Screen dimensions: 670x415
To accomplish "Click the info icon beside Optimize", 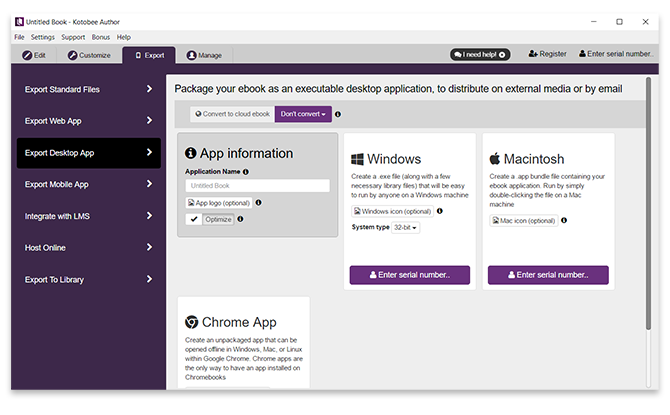I will 245,219.
